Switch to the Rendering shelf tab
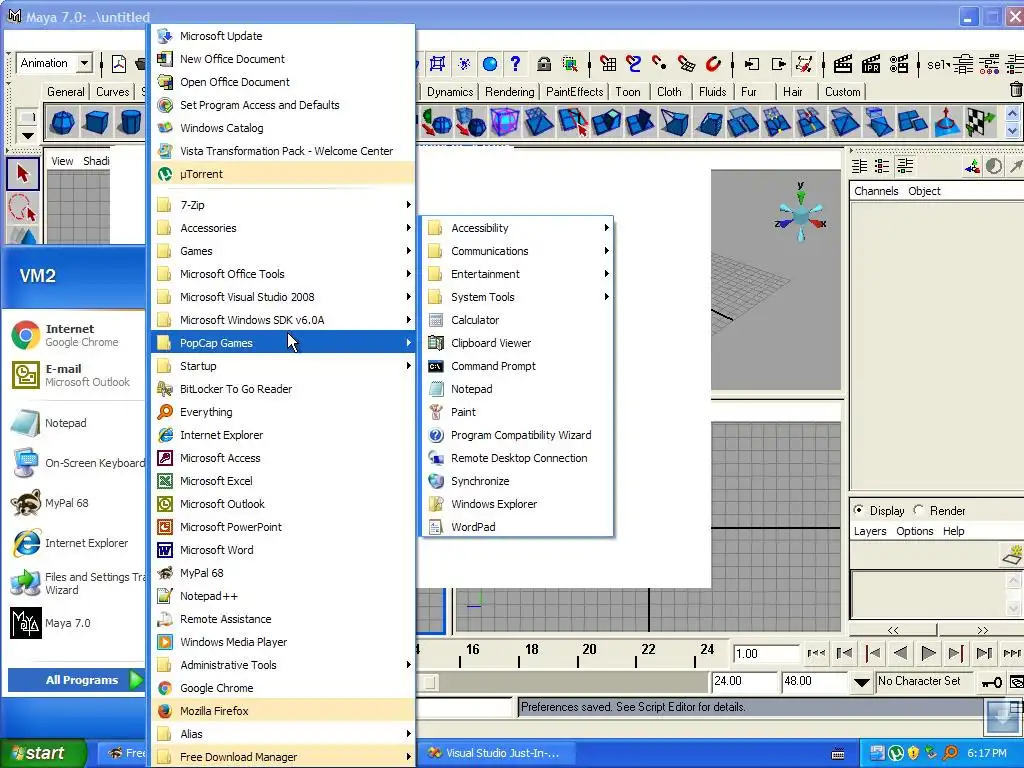The image size is (1024, 768). click(x=509, y=92)
